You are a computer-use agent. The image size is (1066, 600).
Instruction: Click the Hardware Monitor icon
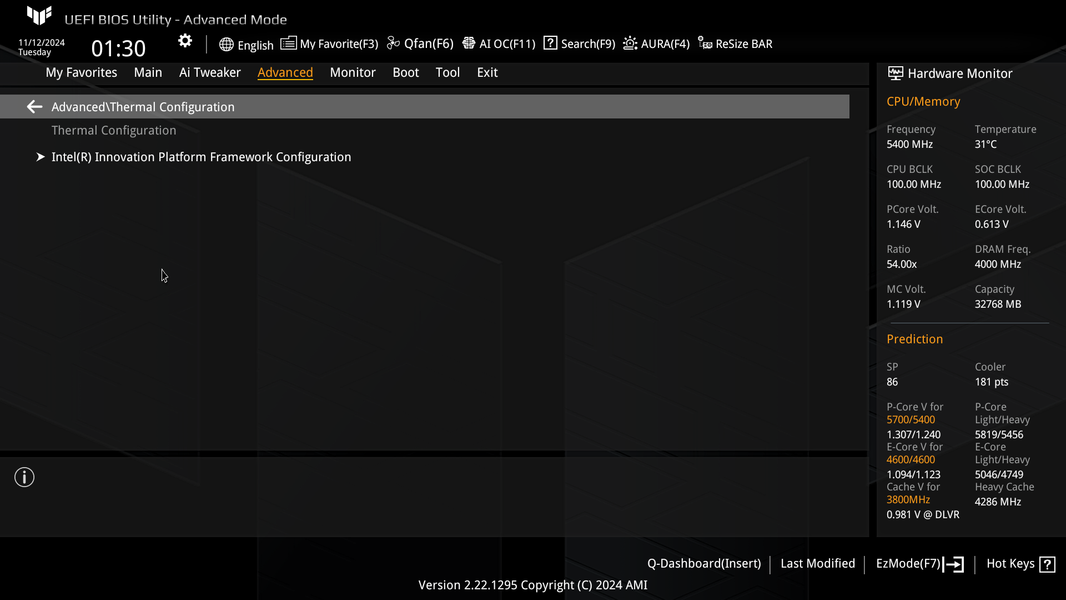[x=895, y=73]
